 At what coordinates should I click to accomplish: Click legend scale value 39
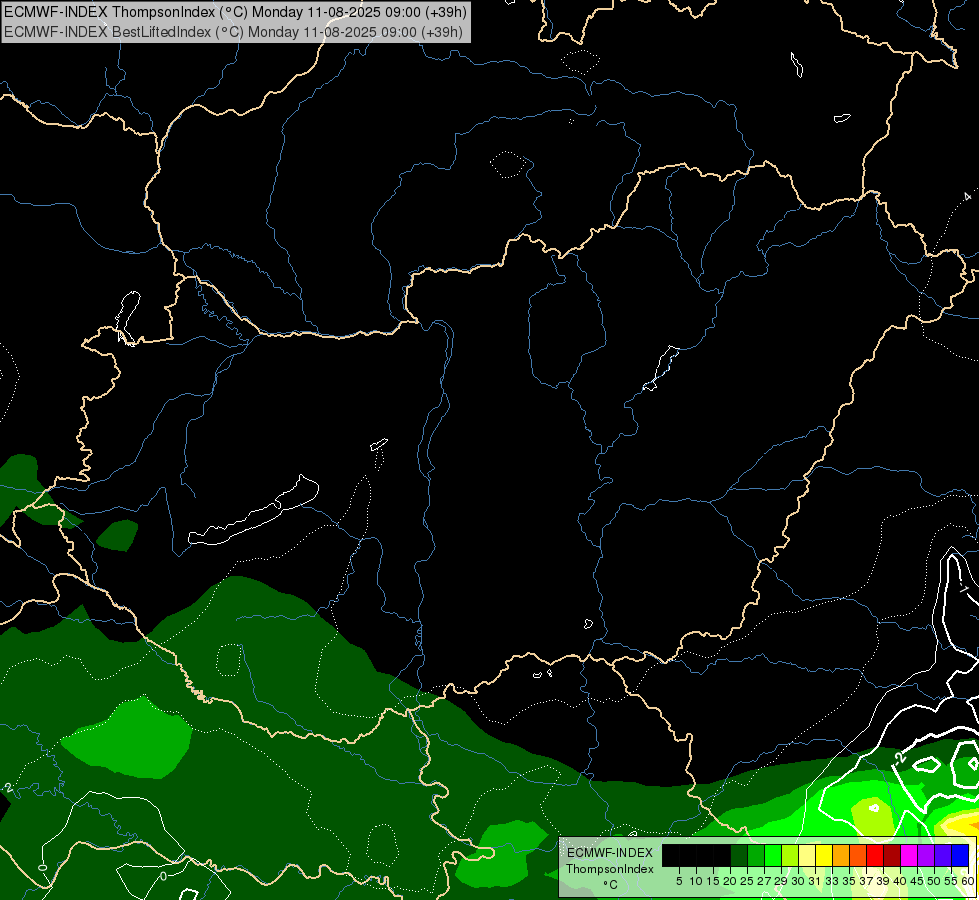882,881
